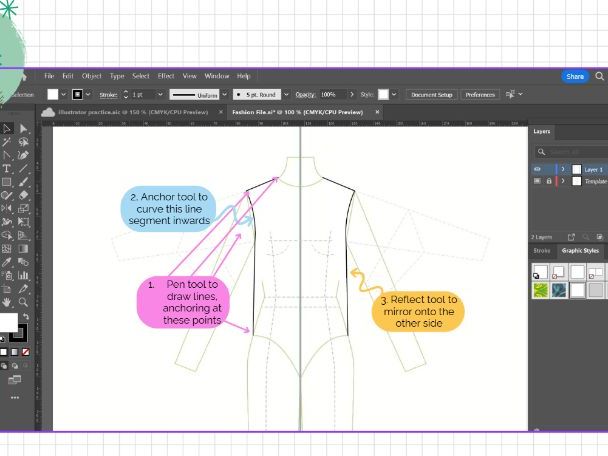Open the Window menu
608x456 pixels.
(217, 76)
